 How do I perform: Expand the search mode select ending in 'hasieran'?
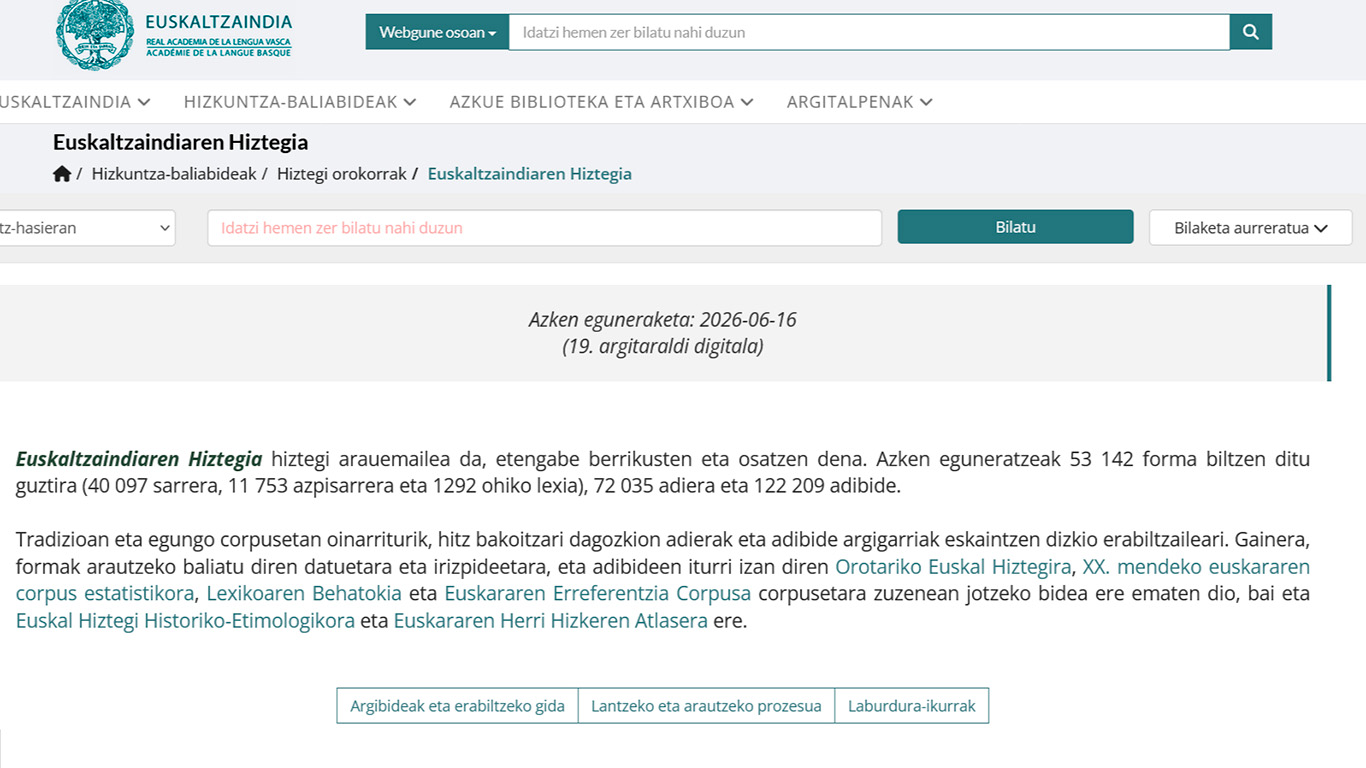(87, 228)
